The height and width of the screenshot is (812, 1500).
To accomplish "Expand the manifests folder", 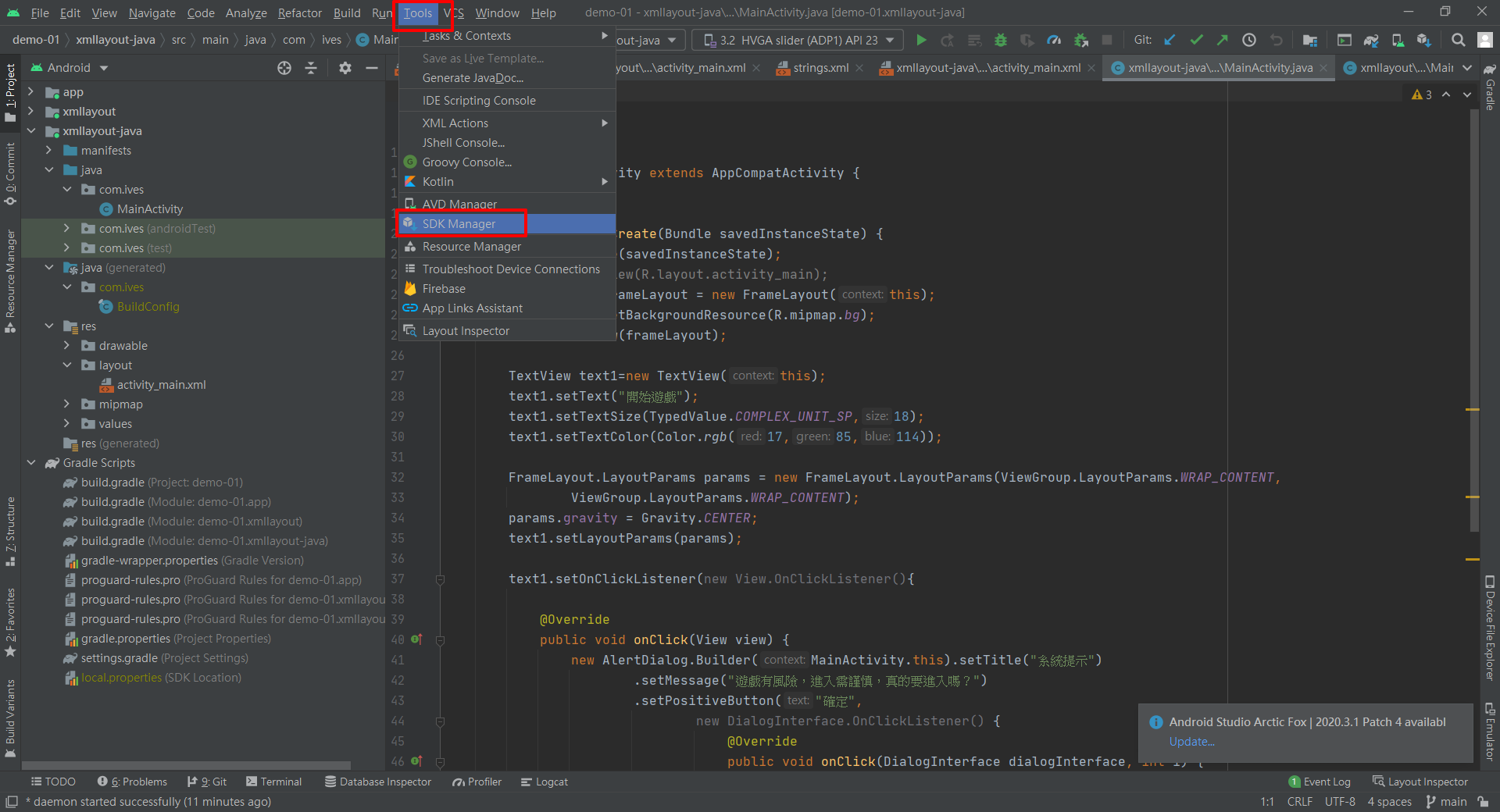I will click(49, 151).
